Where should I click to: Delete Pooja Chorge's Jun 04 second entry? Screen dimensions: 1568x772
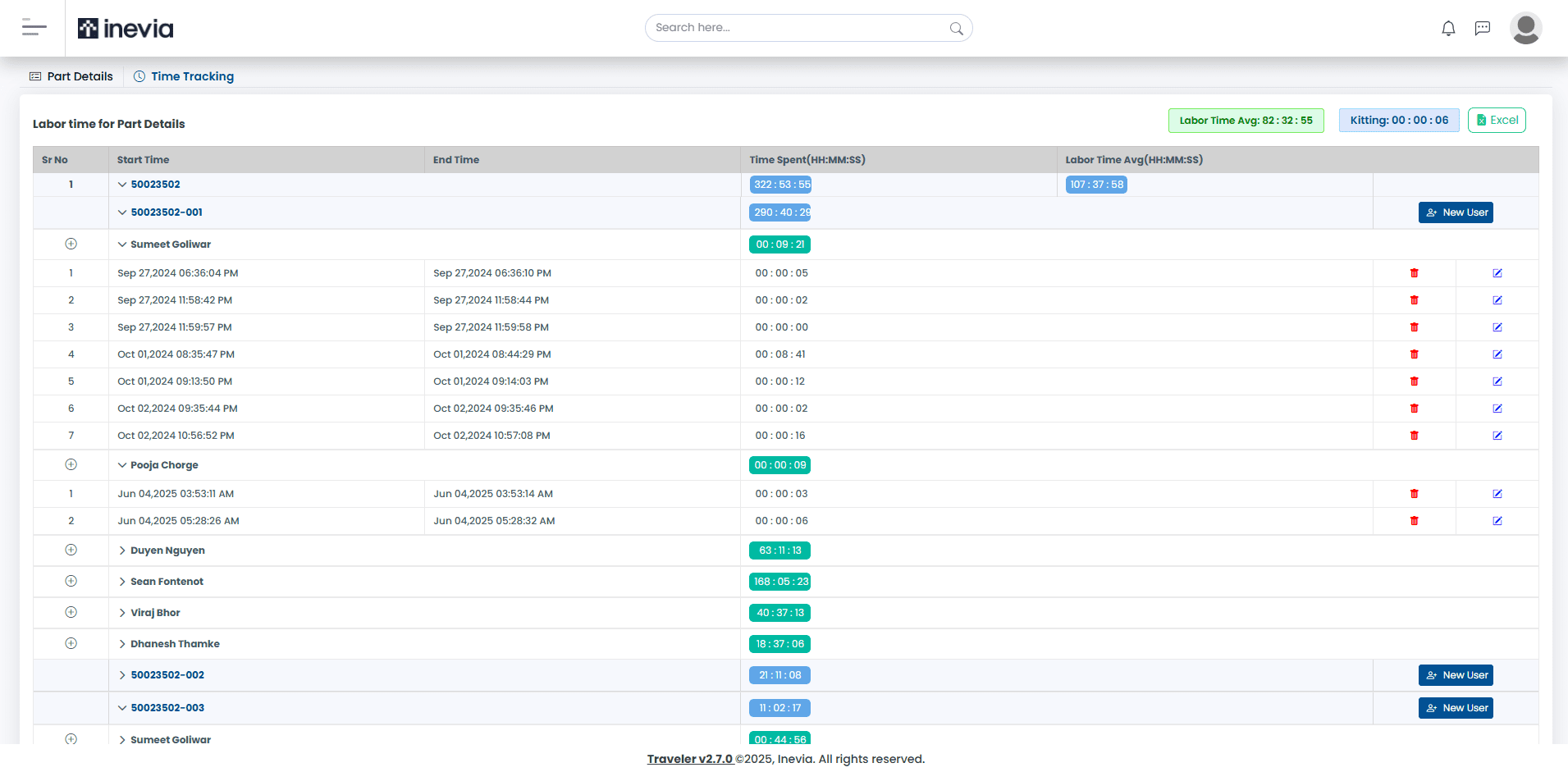[1415, 520]
